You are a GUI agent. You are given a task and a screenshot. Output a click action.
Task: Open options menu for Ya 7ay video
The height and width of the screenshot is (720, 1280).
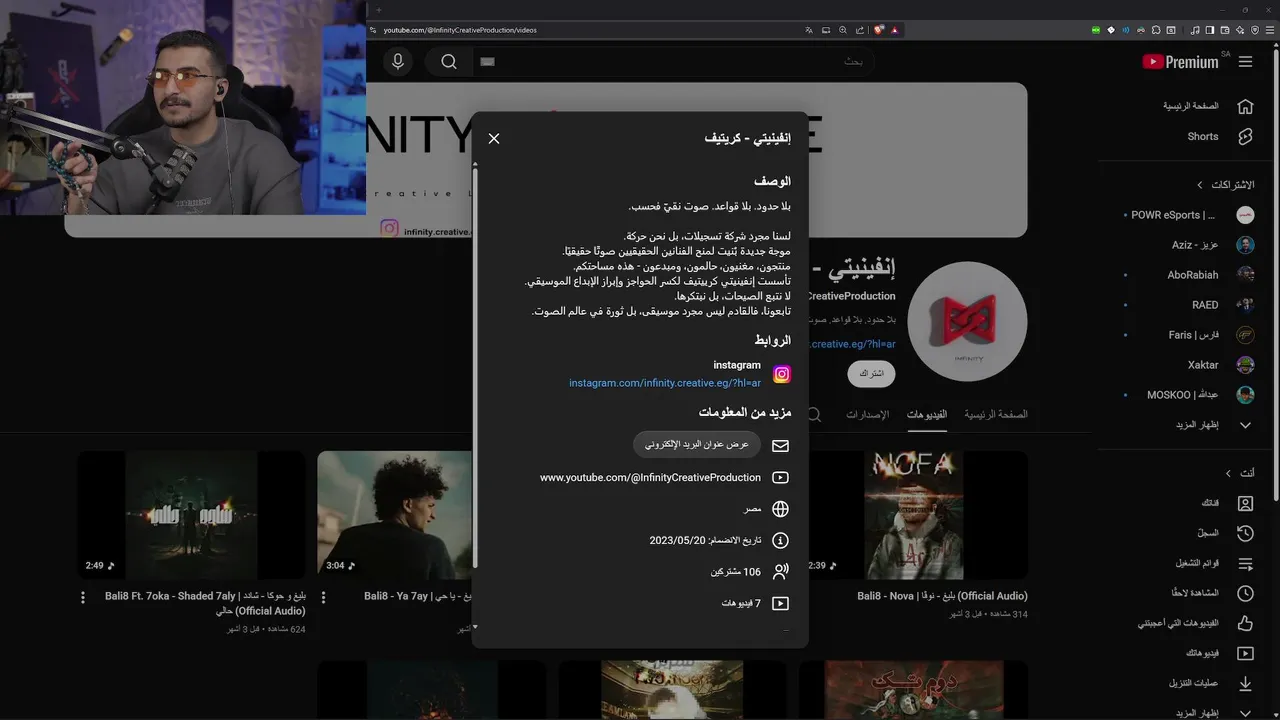point(323,597)
